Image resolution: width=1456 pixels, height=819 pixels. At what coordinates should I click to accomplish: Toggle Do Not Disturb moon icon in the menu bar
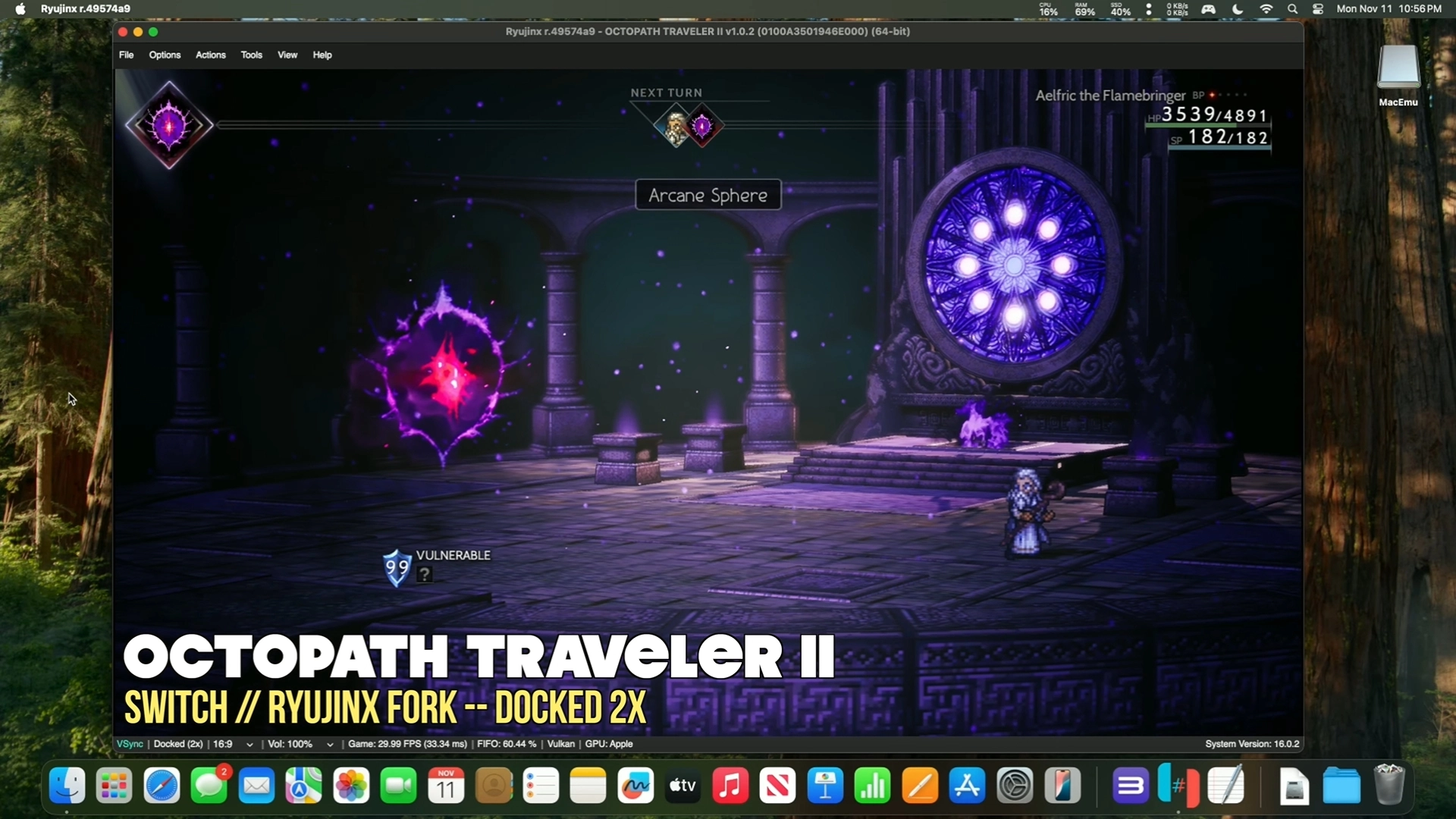1238,9
